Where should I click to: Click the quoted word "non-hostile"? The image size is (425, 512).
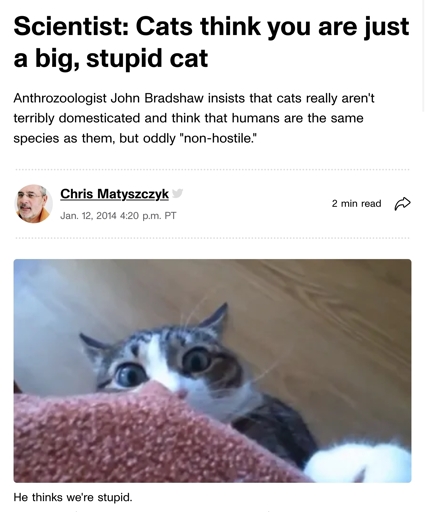click(218, 138)
